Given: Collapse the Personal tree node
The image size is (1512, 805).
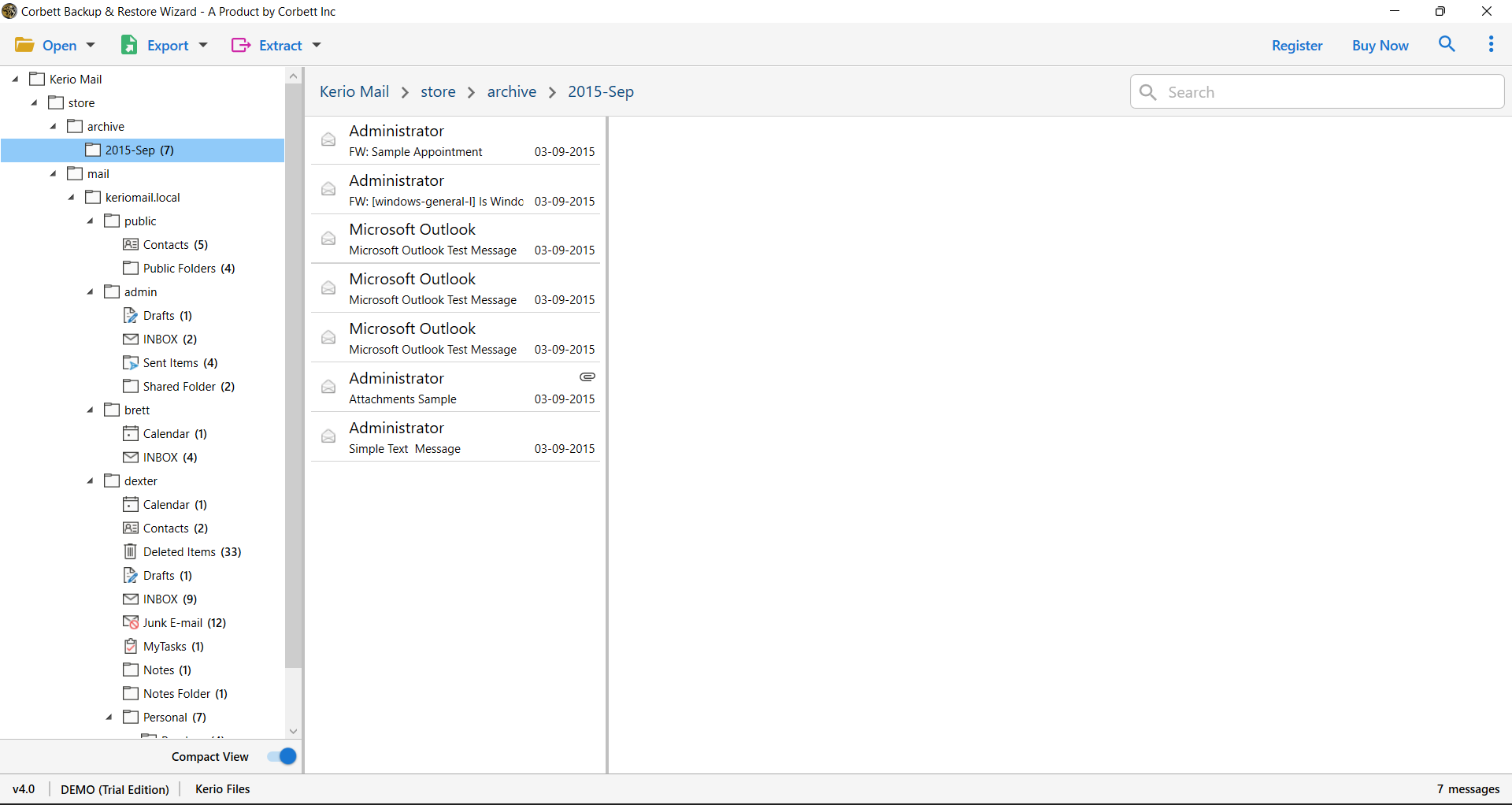Looking at the screenshot, I should 109,717.
